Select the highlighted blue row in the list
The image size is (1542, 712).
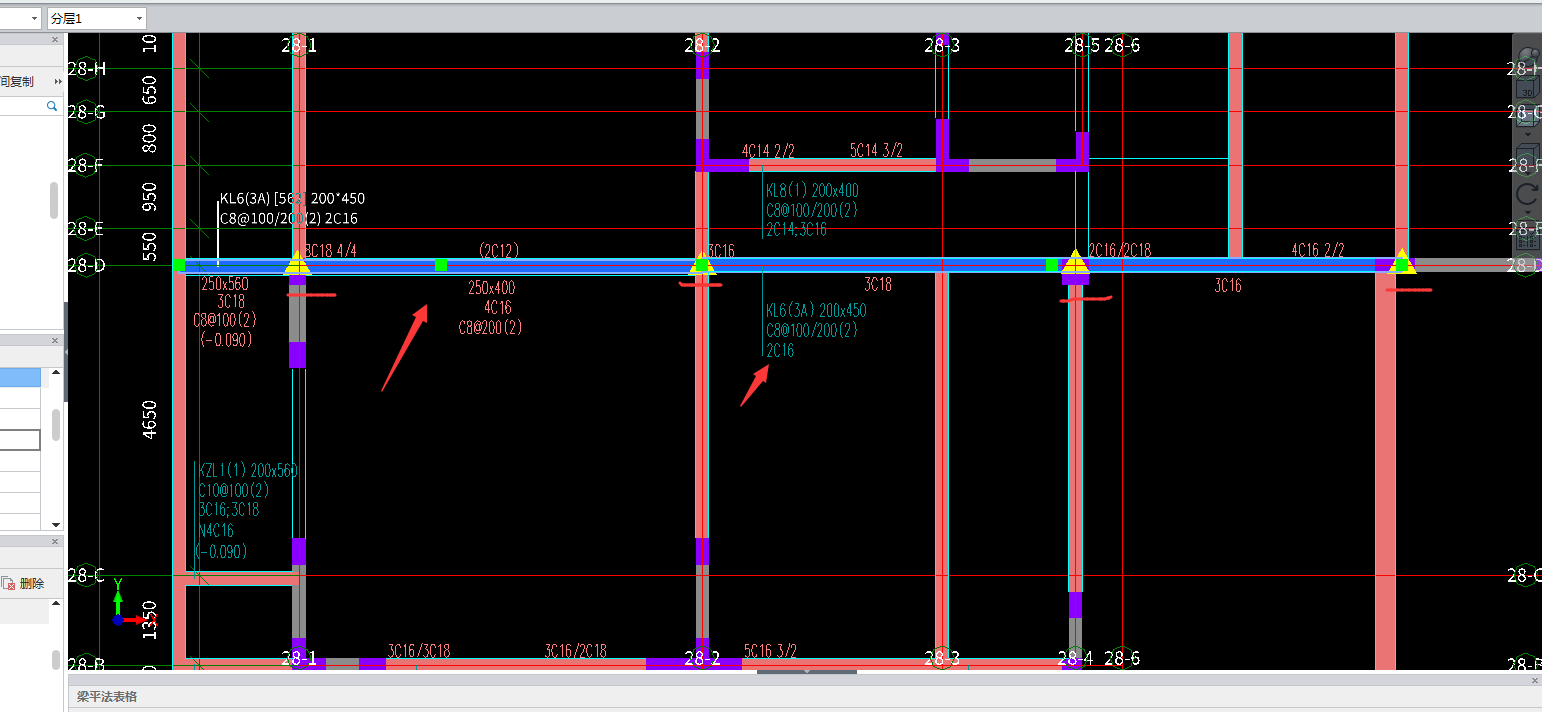click(x=20, y=377)
